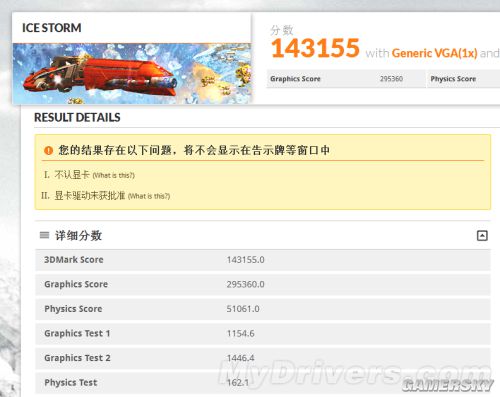This screenshot has width=500, height=397.
Task: Click the list icon beside 详细分数
Action: (44, 235)
